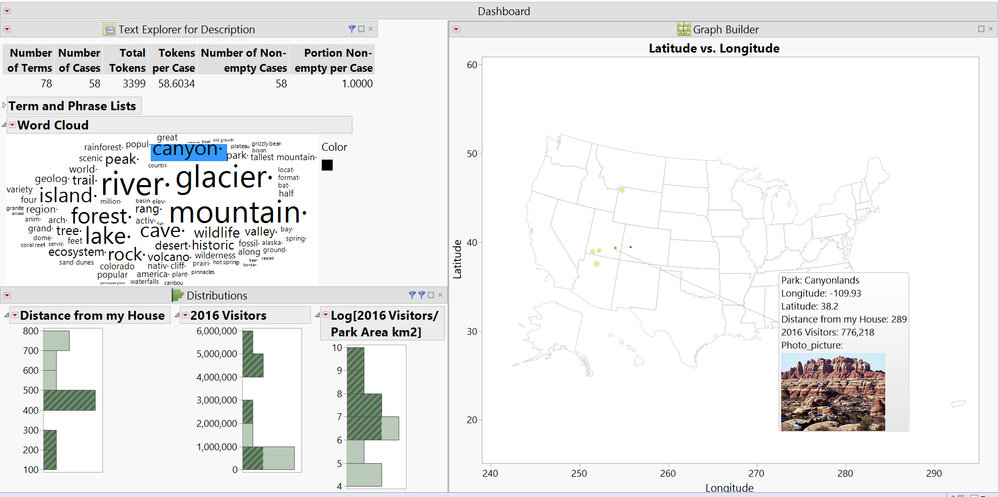The height and width of the screenshot is (497, 998).
Task: Click the Text Explorer platform icon
Action: pos(109,29)
